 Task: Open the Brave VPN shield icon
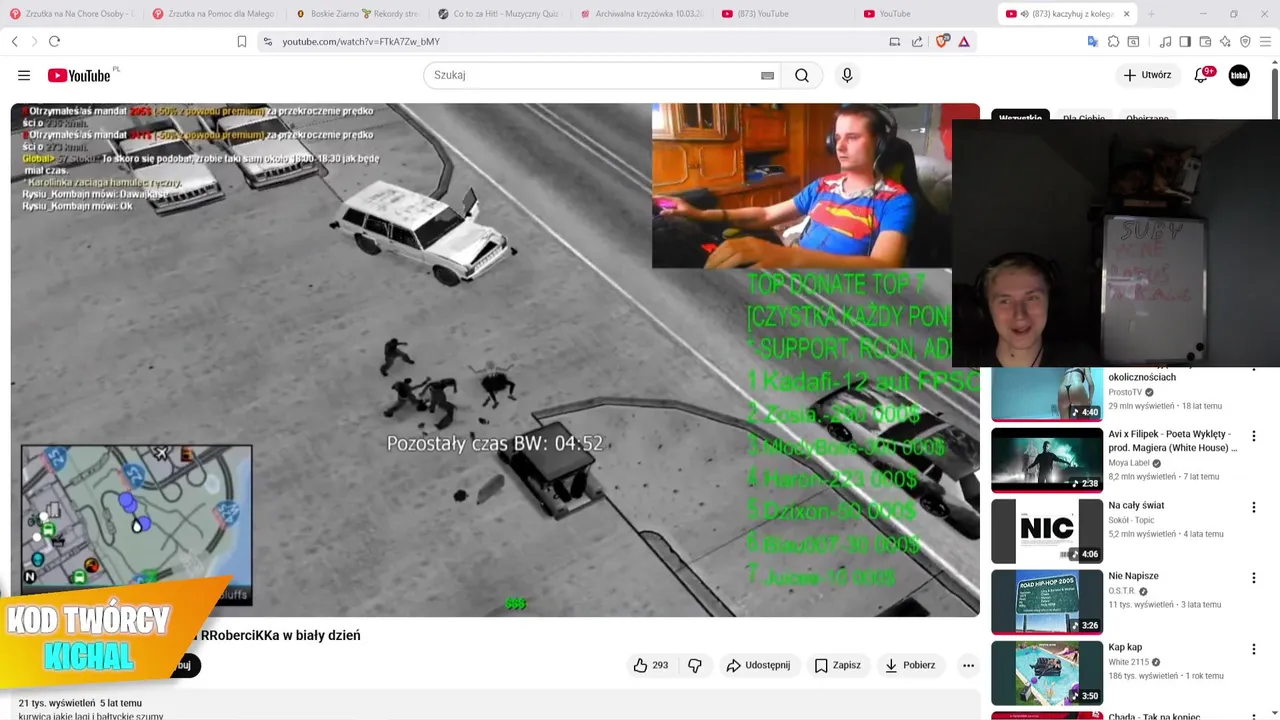coord(1245,41)
